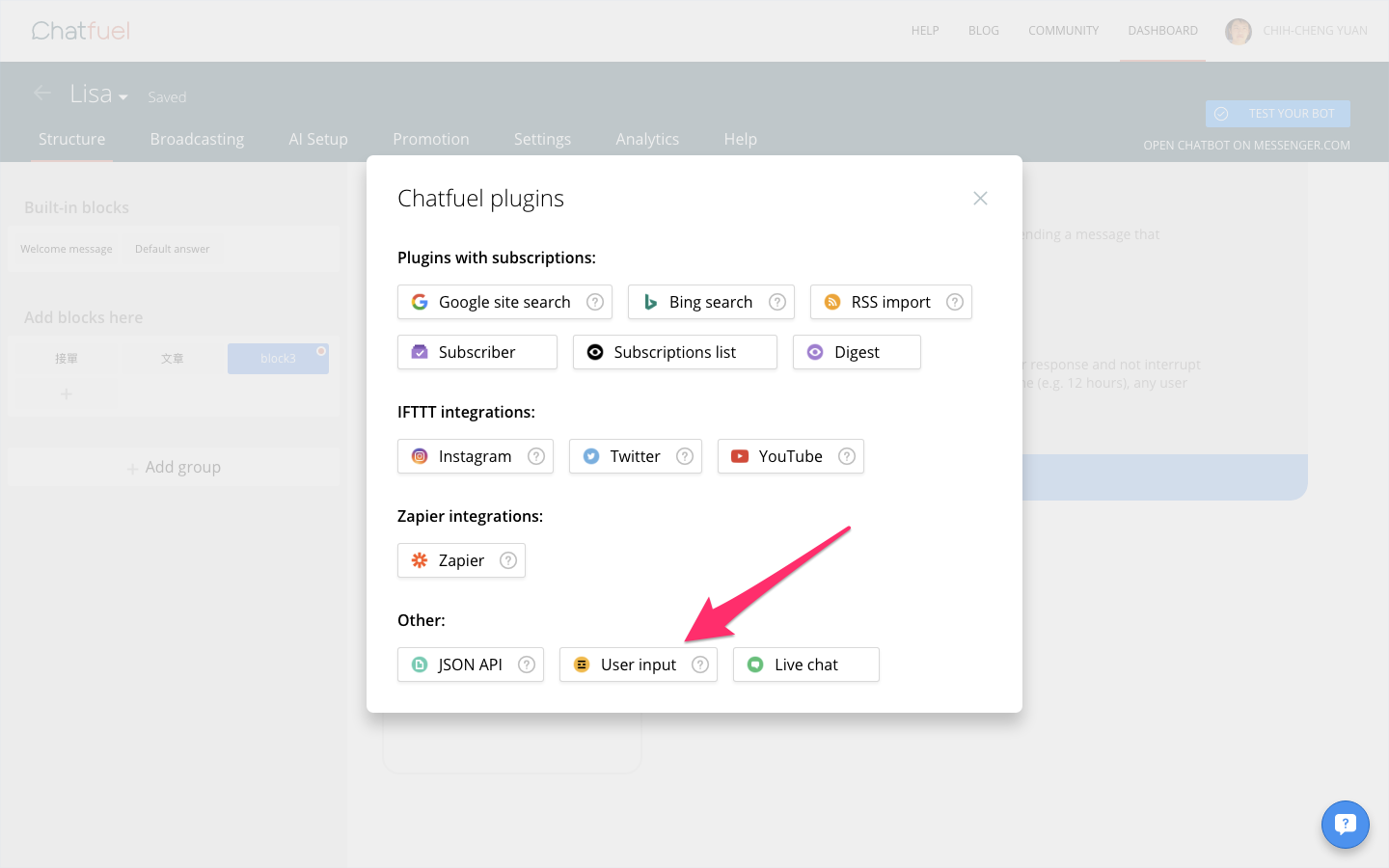Open the HELP link in header

click(925, 31)
